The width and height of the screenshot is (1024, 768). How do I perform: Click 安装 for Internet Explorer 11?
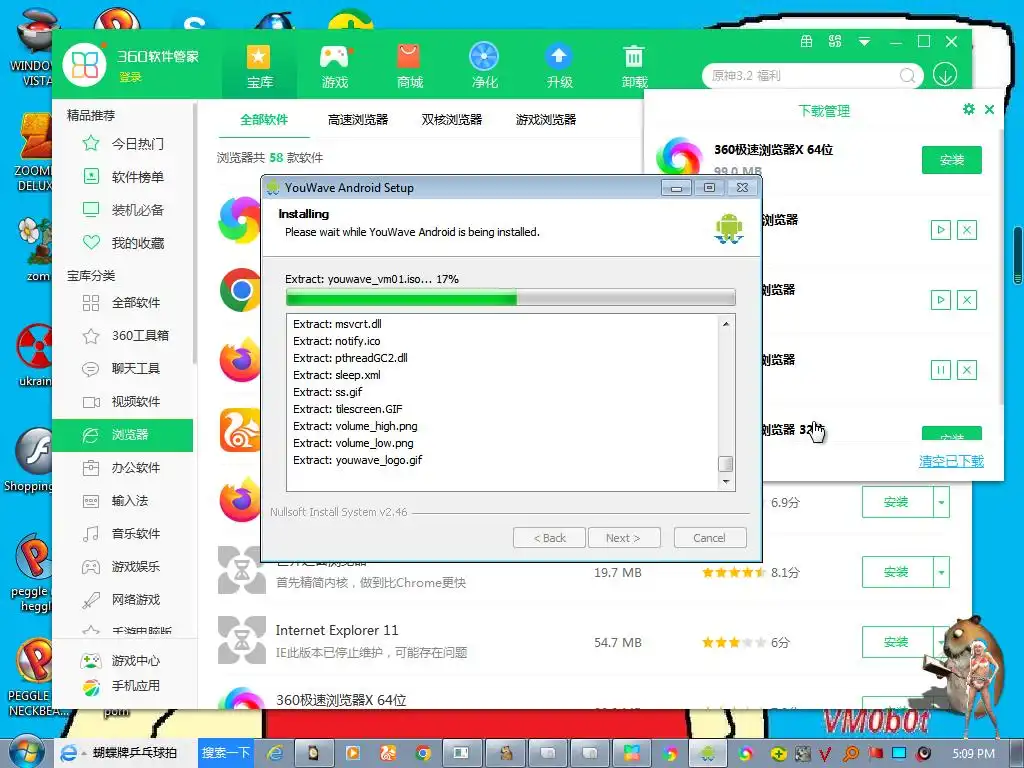coord(897,642)
